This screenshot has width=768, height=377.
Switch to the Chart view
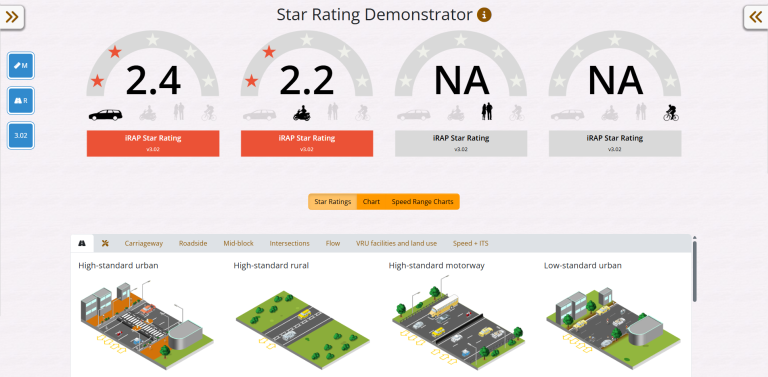(x=371, y=202)
